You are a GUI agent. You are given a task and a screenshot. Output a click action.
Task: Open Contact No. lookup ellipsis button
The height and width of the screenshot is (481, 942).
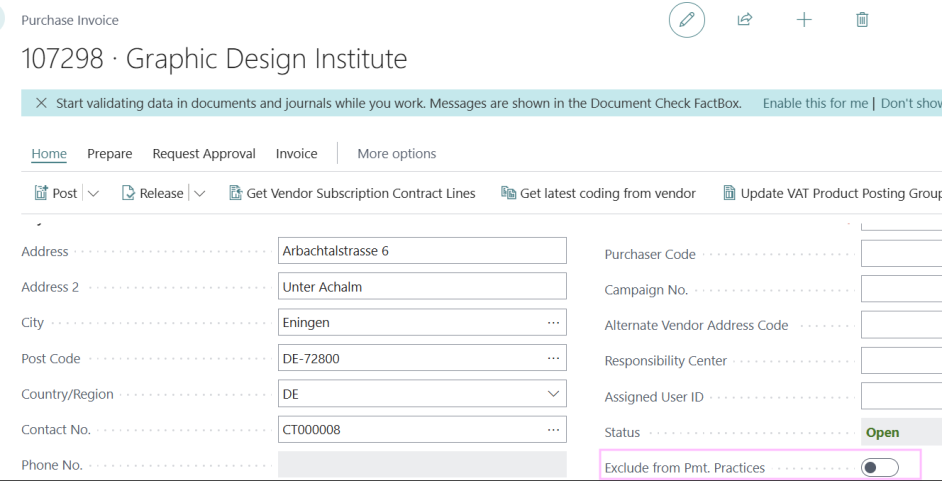(x=553, y=430)
